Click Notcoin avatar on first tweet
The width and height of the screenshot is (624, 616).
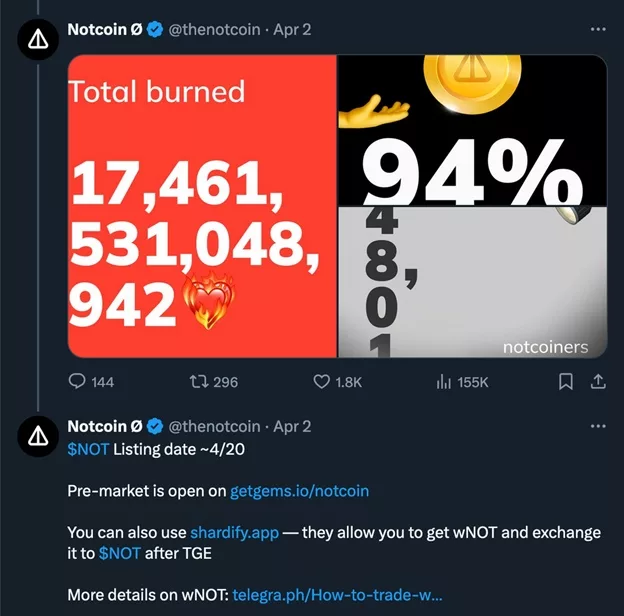[38, 39]
